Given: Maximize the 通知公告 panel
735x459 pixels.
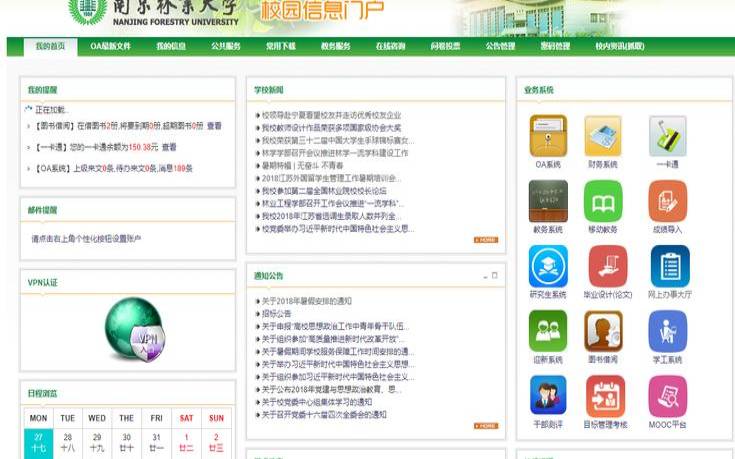Looking at the screenshot, I should (x=495, y=276).
